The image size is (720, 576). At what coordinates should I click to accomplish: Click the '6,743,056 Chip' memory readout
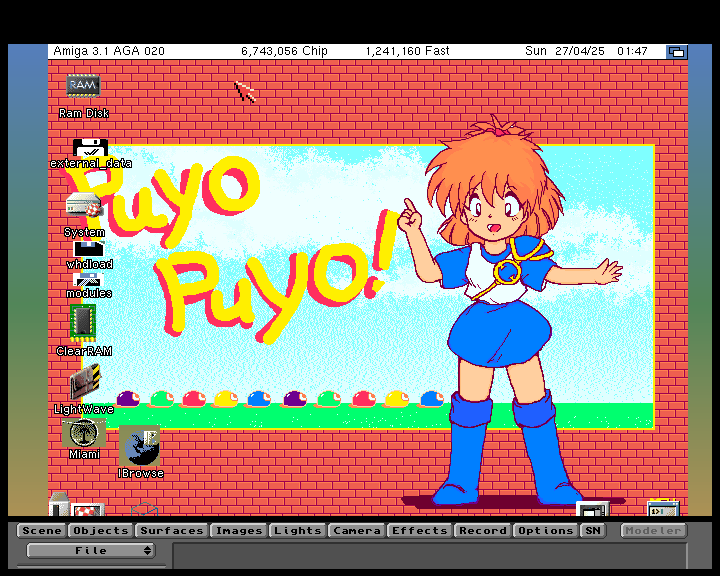coord(284,51)
